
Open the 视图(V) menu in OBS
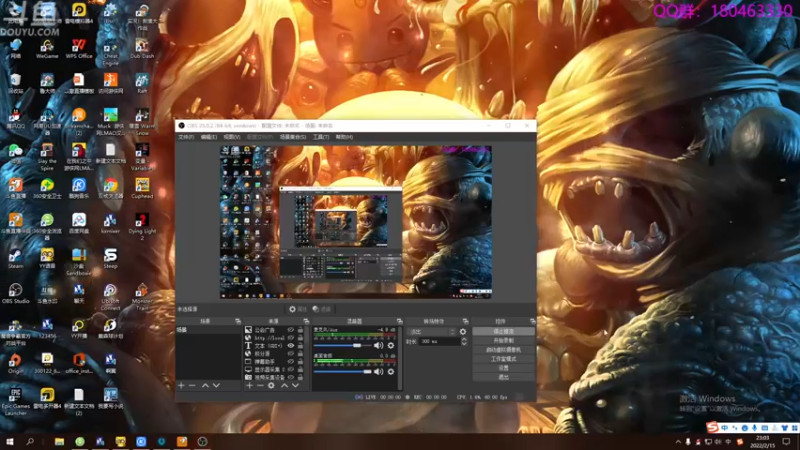click(x=232, y=137)
